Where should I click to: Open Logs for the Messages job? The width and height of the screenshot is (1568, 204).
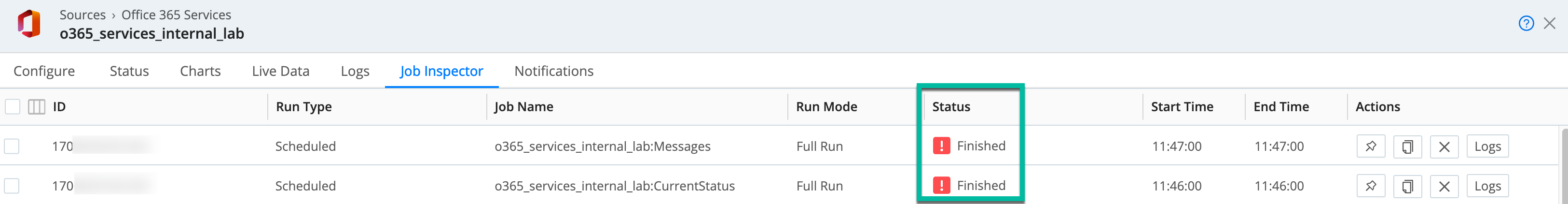[1487, 146]
